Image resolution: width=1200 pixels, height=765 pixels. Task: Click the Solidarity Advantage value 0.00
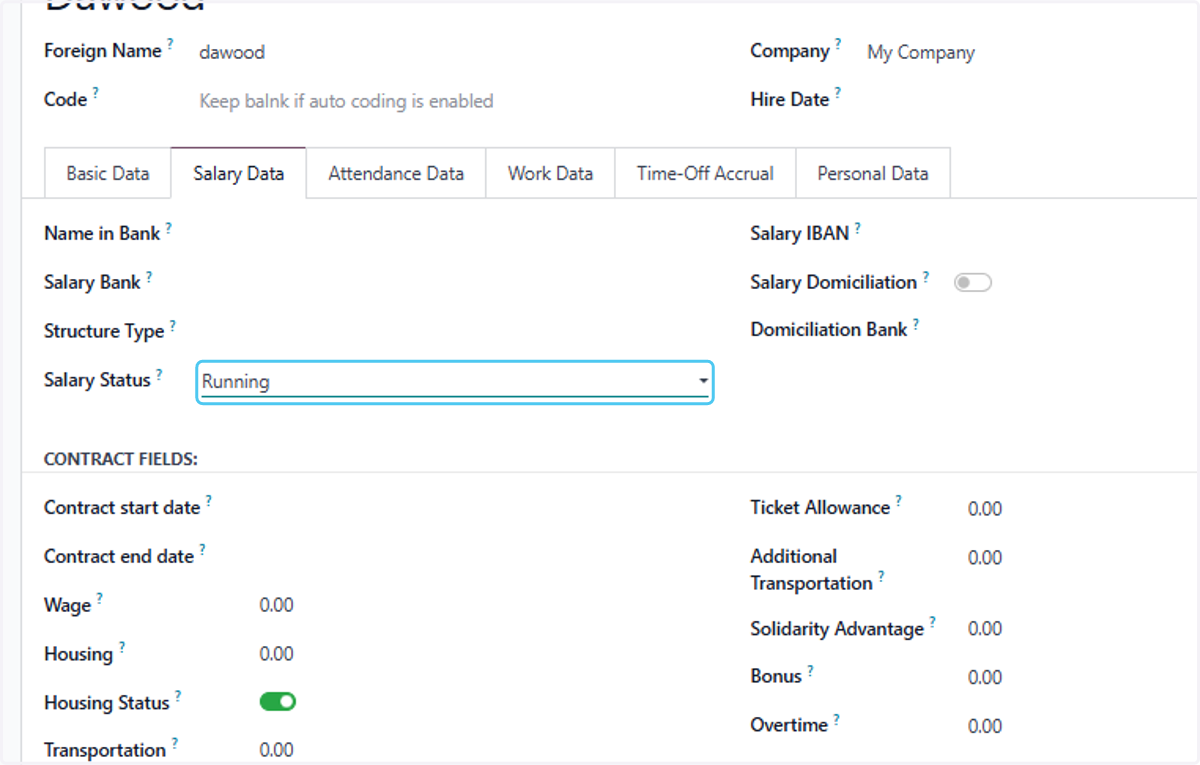pos(985,629)
